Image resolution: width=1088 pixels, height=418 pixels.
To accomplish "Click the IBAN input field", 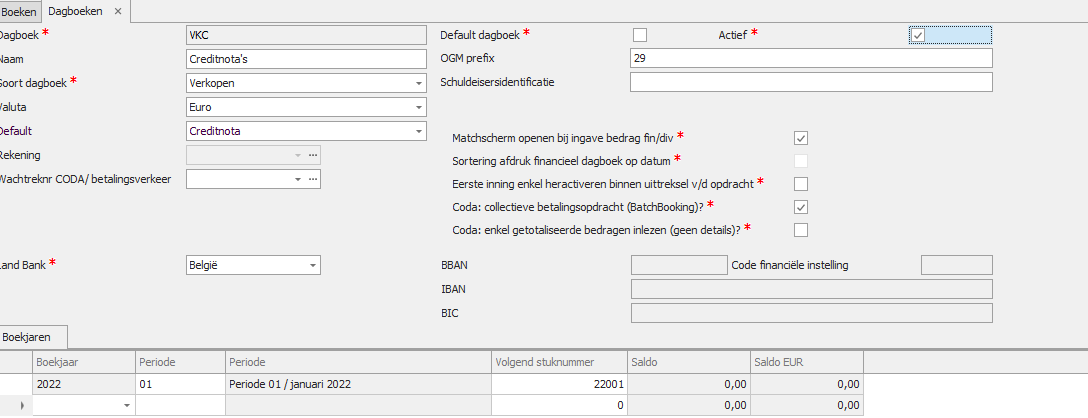I will click(811, 289).
